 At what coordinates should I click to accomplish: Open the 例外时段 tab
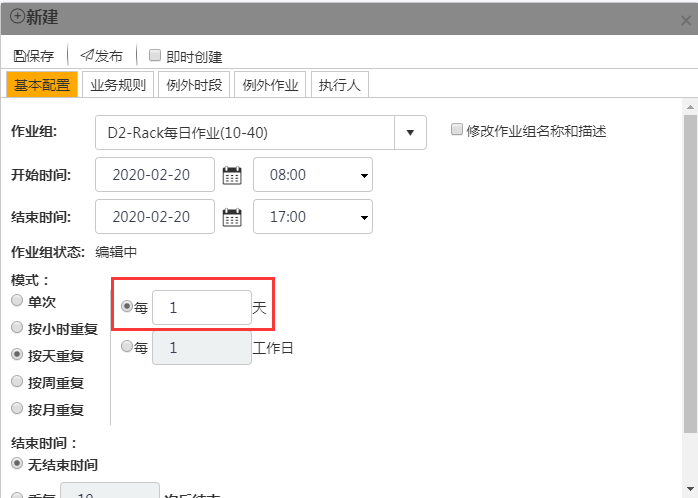[194, 85]
